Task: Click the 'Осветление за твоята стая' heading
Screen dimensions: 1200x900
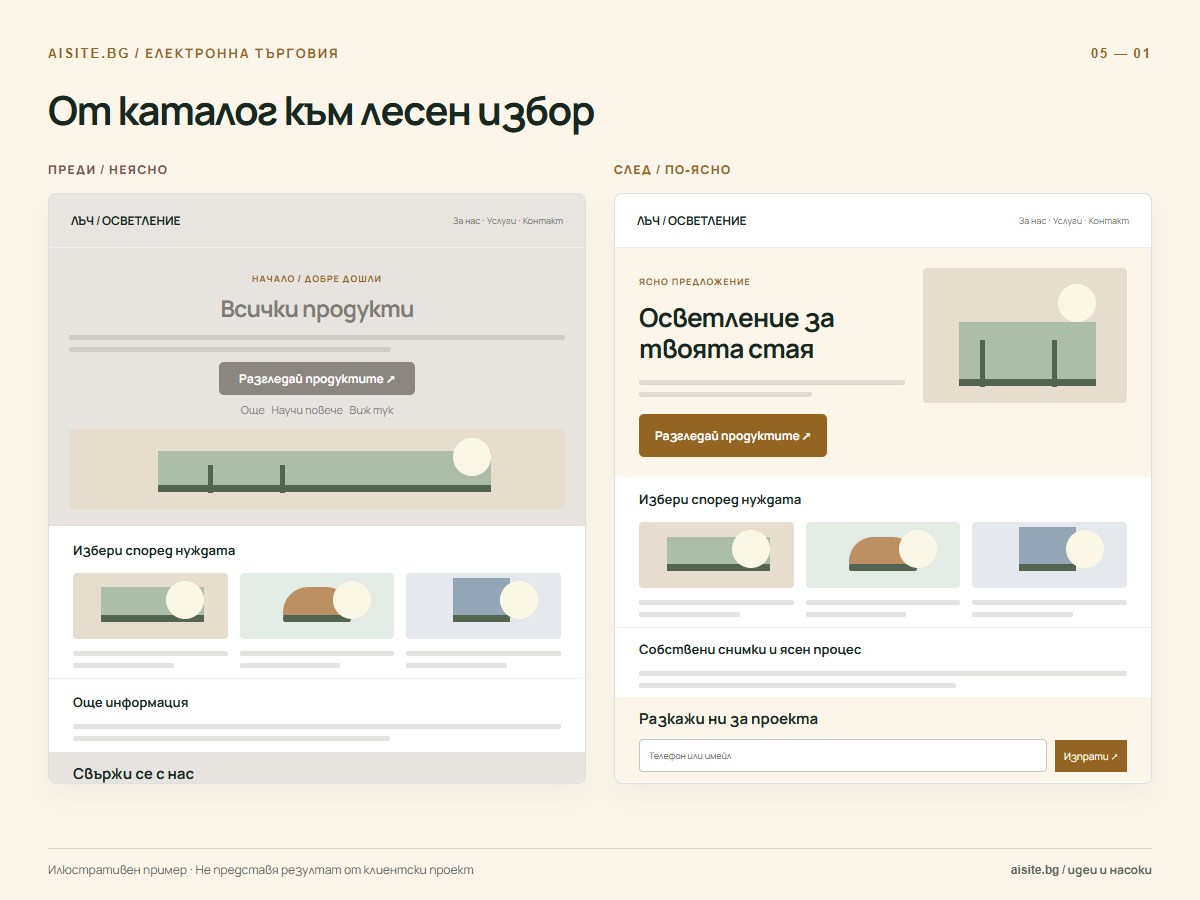Action: coord(737,334)
